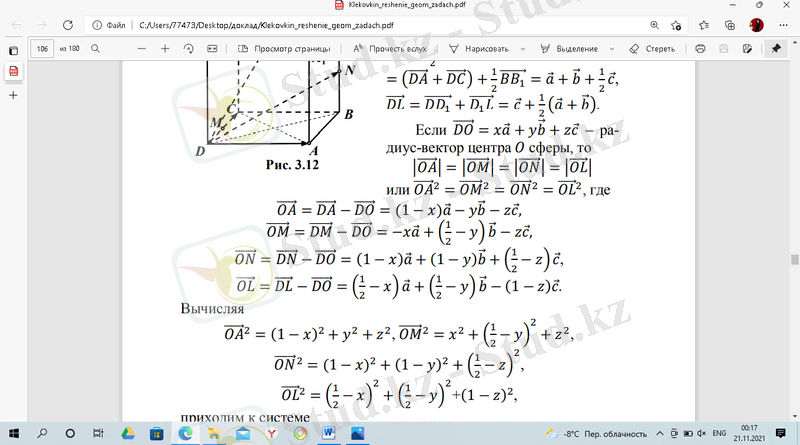Click the vertical scrollbar thumb
Viewport: 800px width, 445px height.
(x=794, y=259)
